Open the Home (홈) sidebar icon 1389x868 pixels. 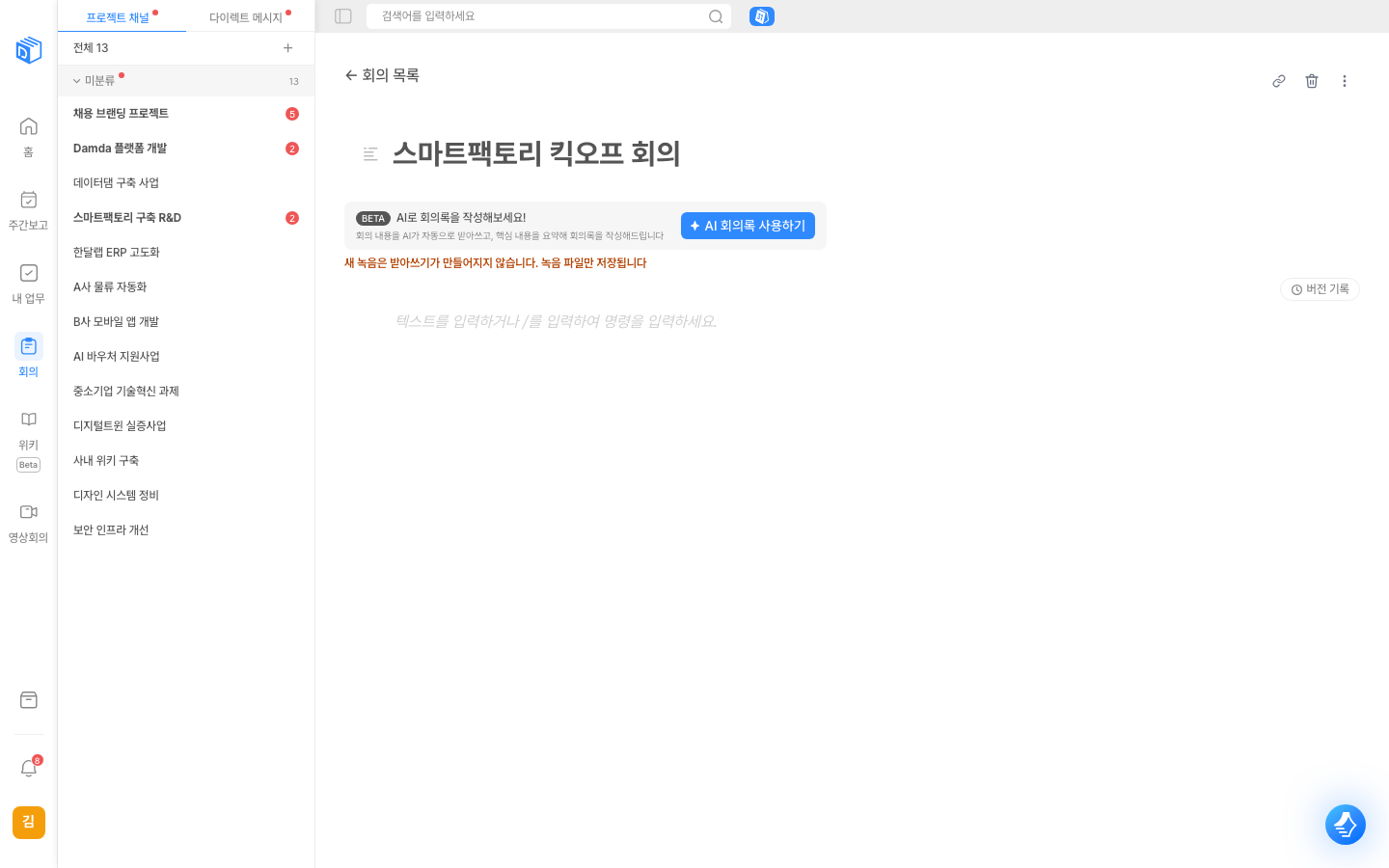(x=28, y=126)
